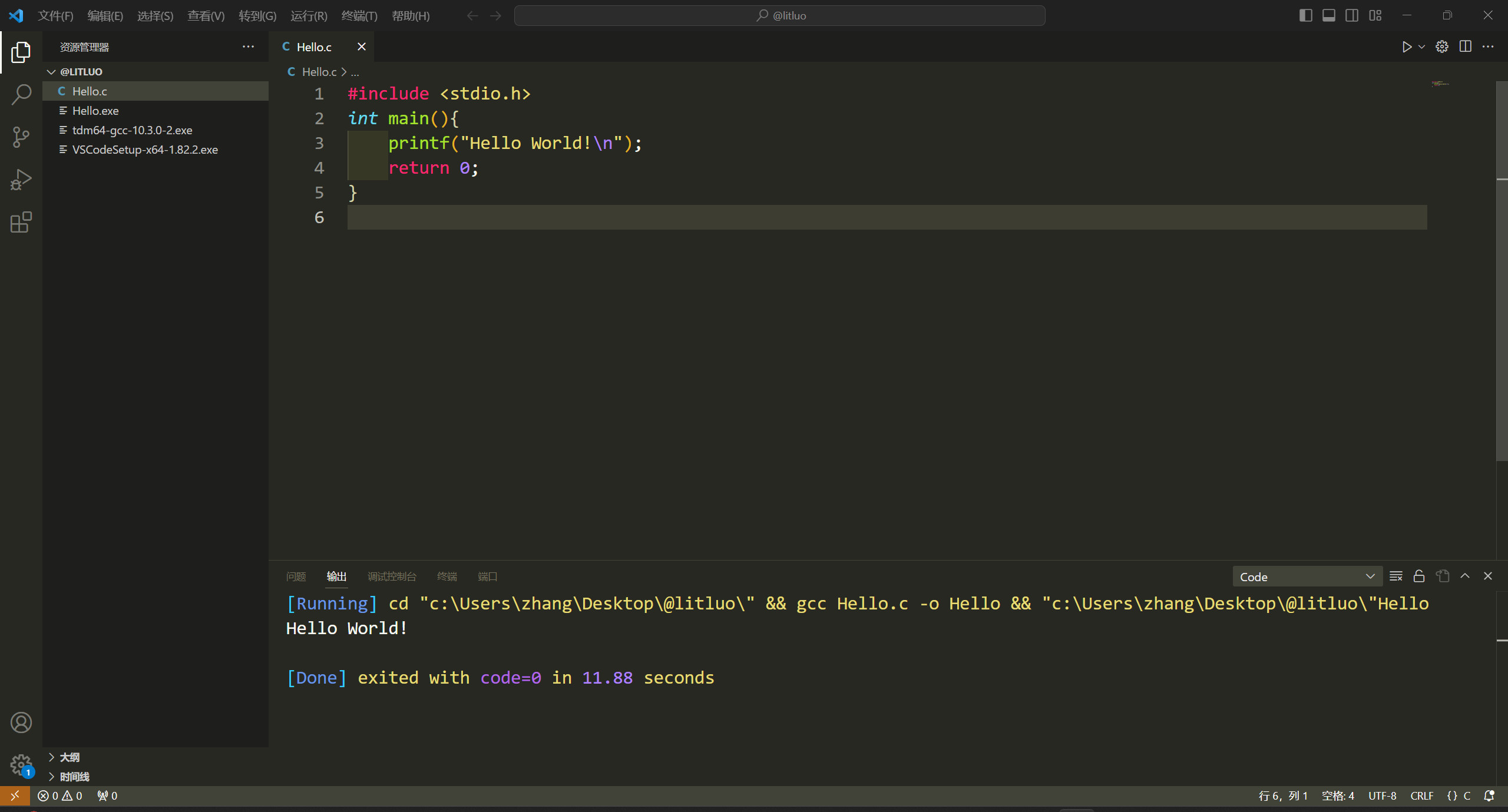Switch to the 端口 panel tab
This screenshot has width=1508, height=812.
[x=488, y=576]
